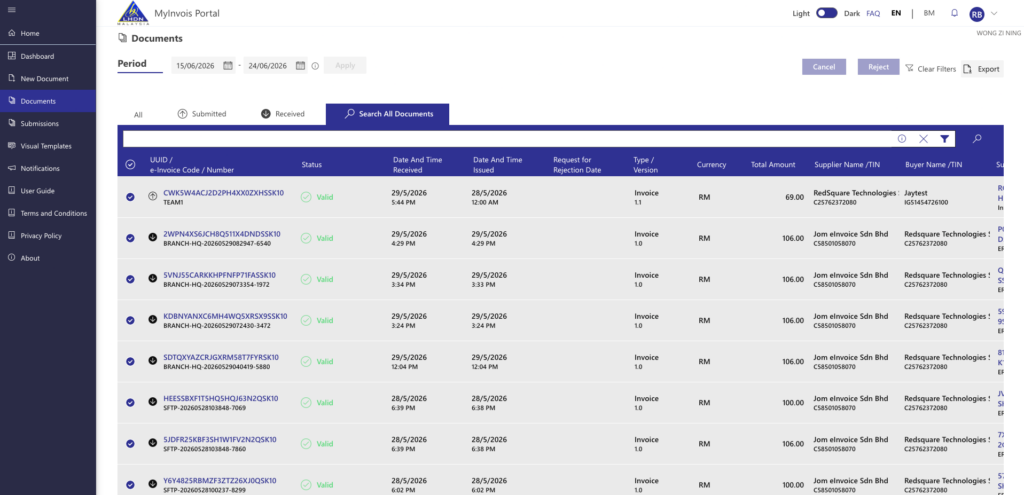Click the Apply period button
The height and width of the screenshot is (495, 1024).
pos(345,65)
